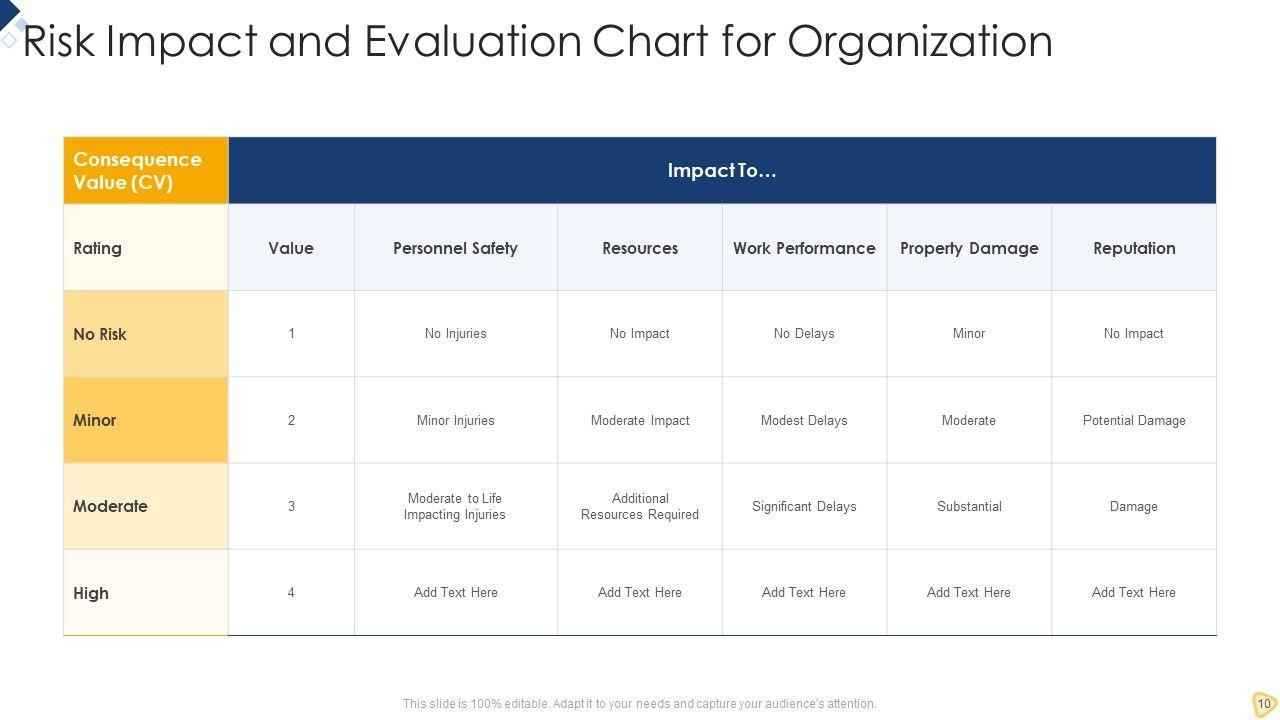The width and height of the screenshot is (1280, 720).
Task: Select the 'Potential Damage' cell
Action: 1134,421
